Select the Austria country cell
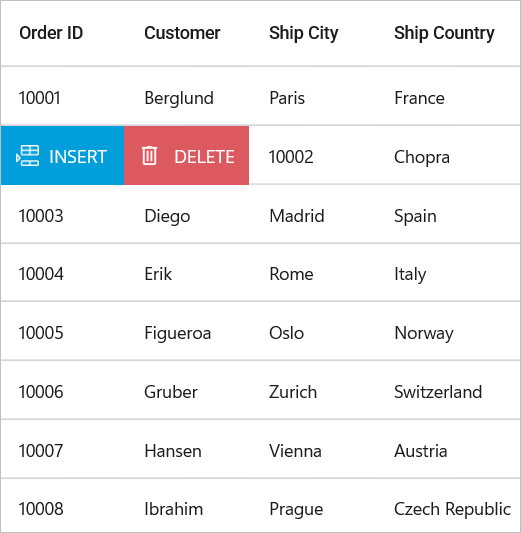 [447, 449]
